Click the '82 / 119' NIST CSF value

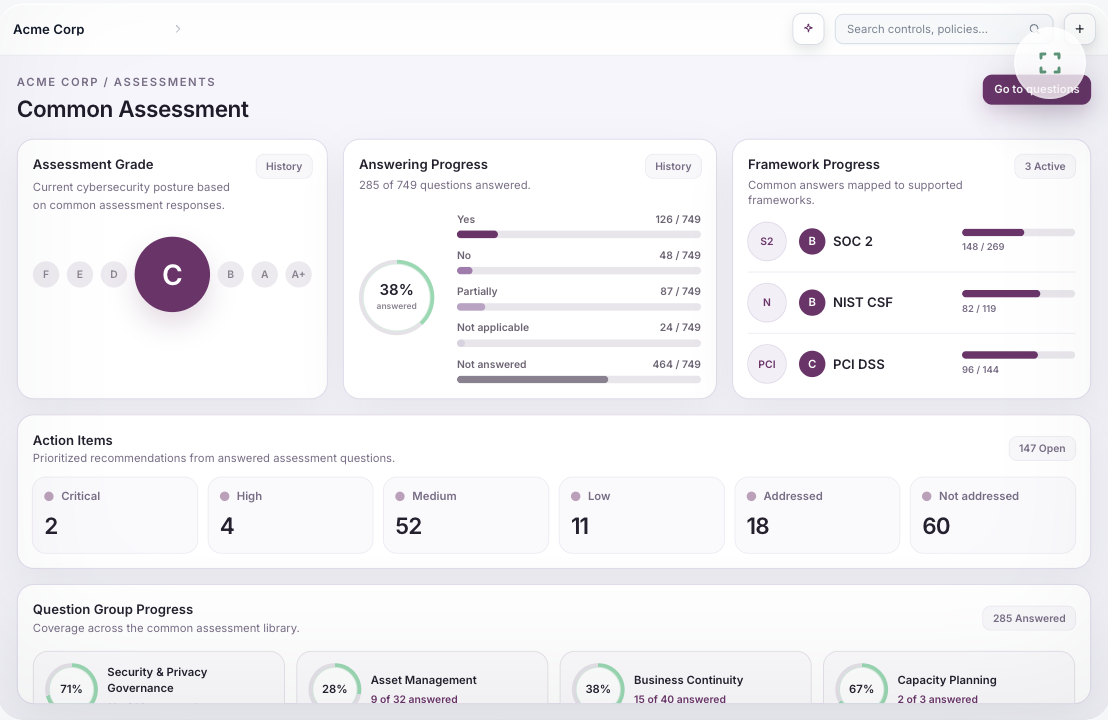coord(979,309)
